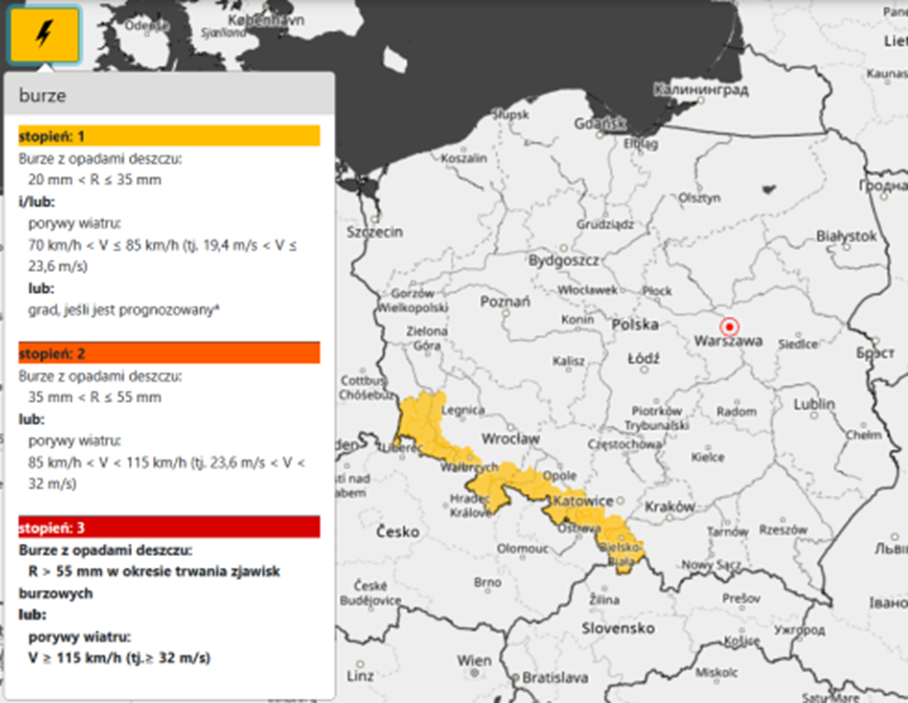The width and height of the screenshot is (908, 703).
Task: Select the red stopień: 3 header bar
Action: 169,527
